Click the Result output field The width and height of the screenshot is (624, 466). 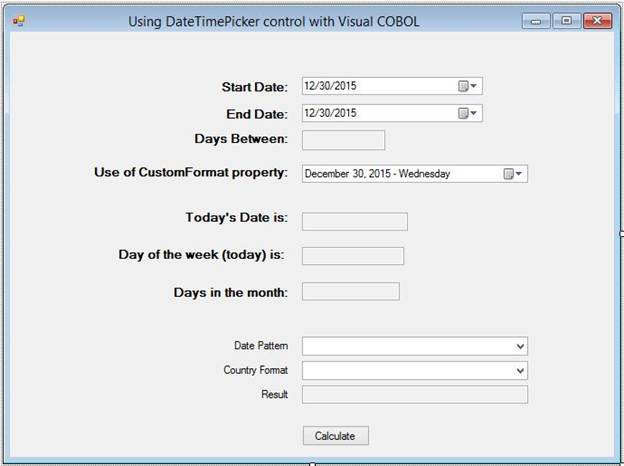(414, 395)
